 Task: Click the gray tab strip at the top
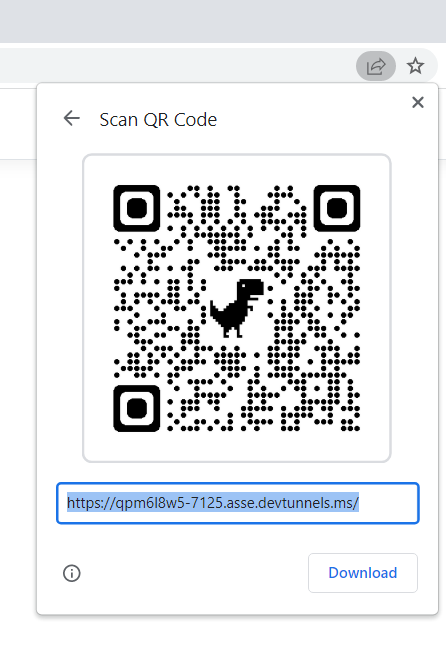click(x=223, y=21)
